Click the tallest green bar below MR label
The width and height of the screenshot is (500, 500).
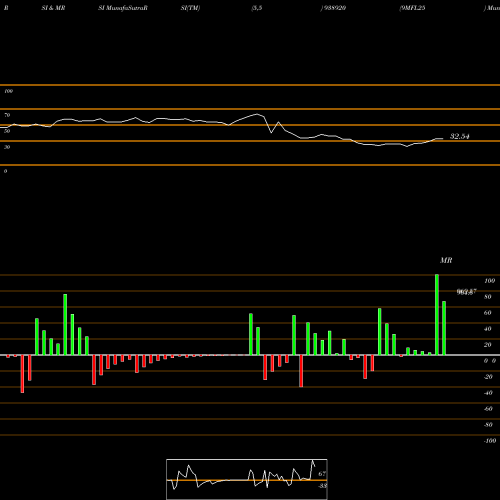click(437, 315)
